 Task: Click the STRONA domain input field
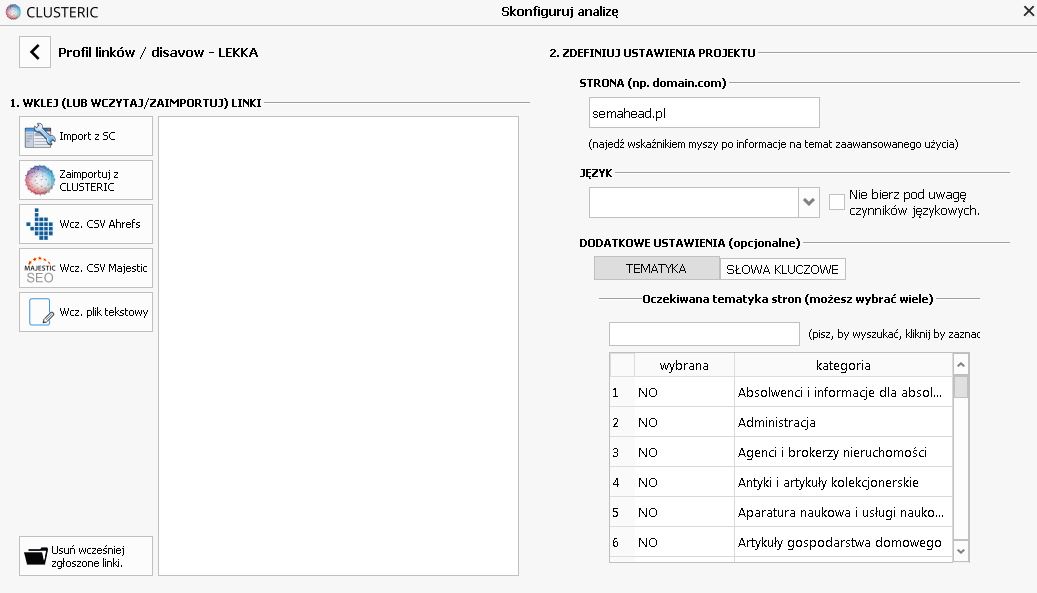[x=704, y=113]
